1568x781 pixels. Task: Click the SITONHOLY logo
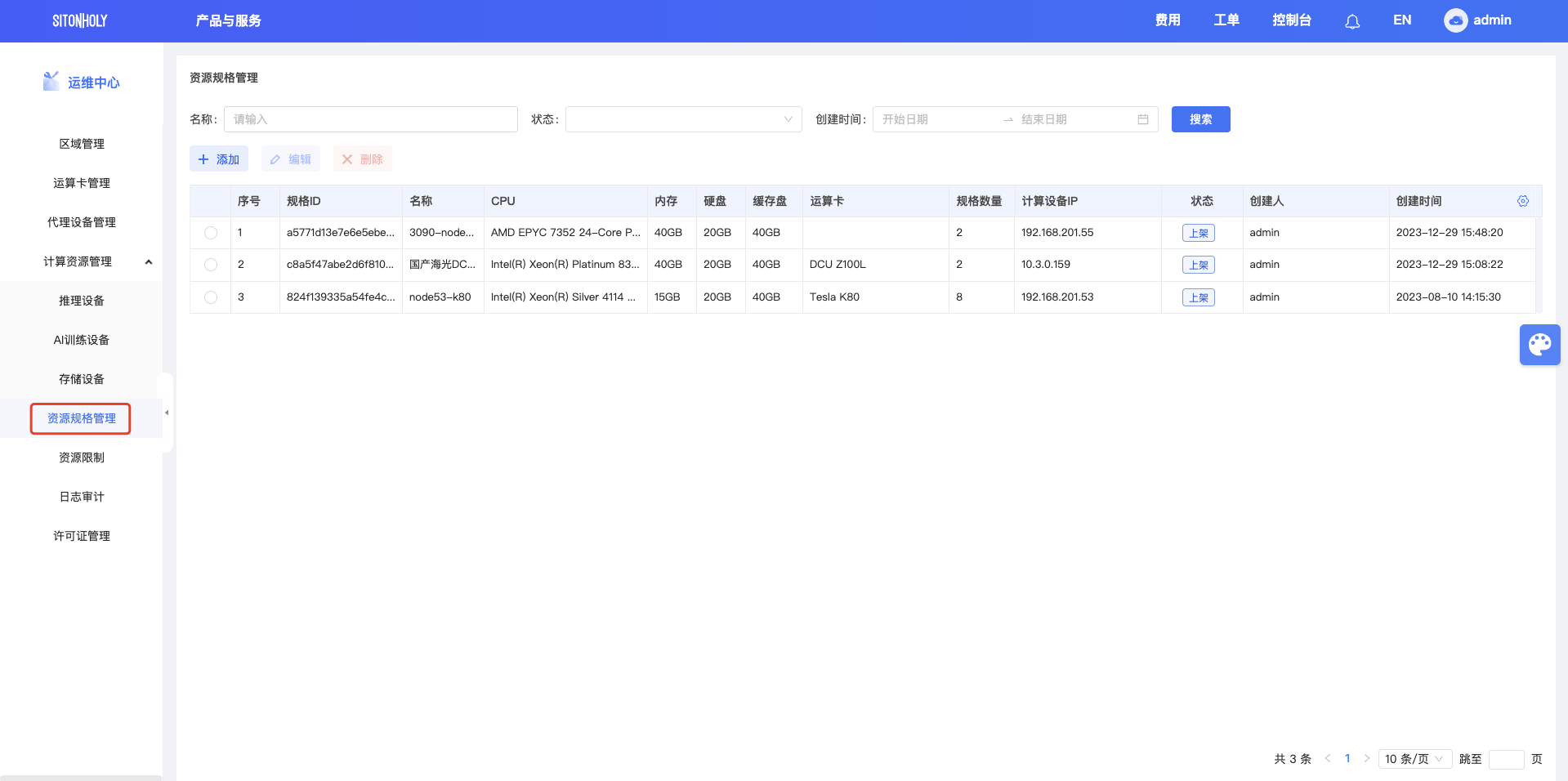coord(80,20)
